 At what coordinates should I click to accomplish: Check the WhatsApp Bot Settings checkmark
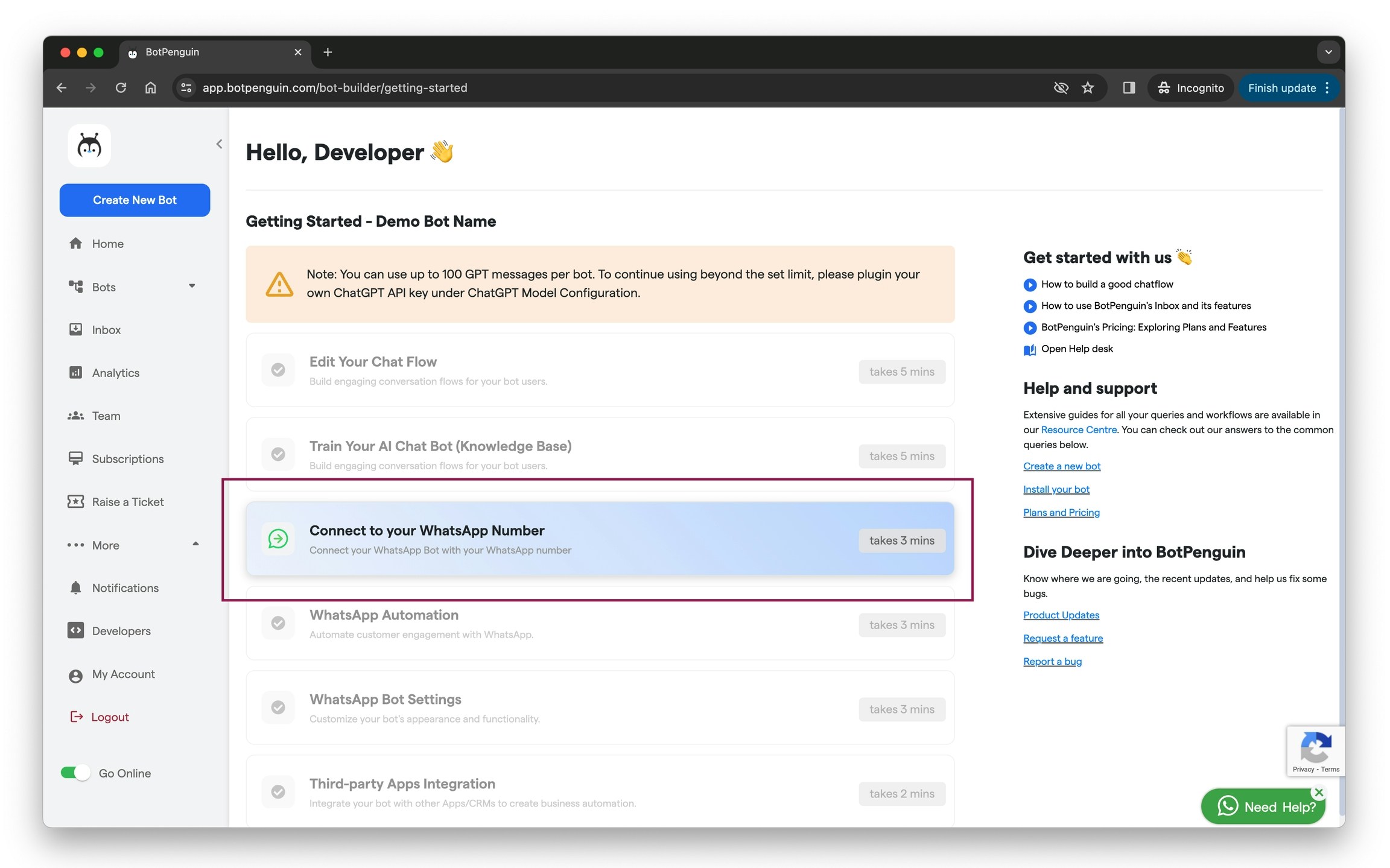pyautogui.click(x=278, y=708)
